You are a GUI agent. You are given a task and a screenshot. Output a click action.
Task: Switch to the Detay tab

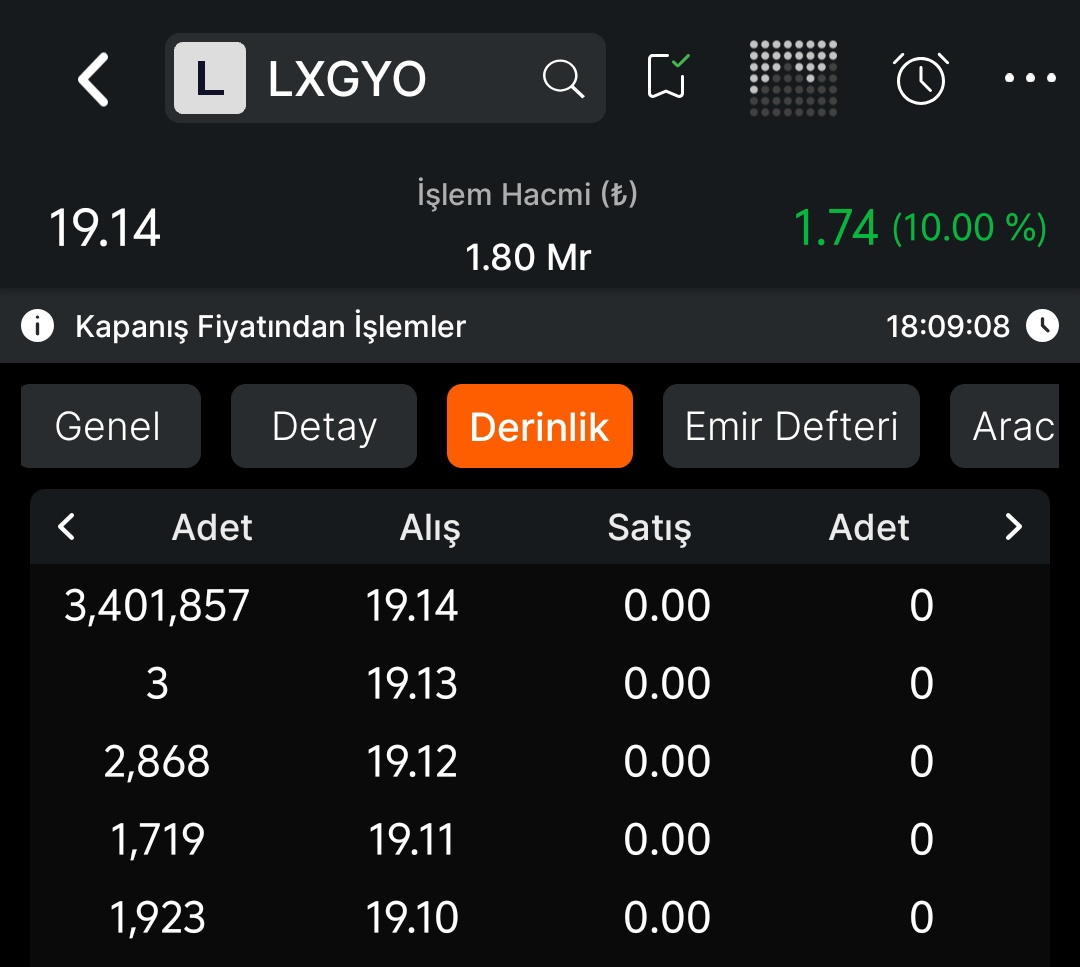[324, 426]
